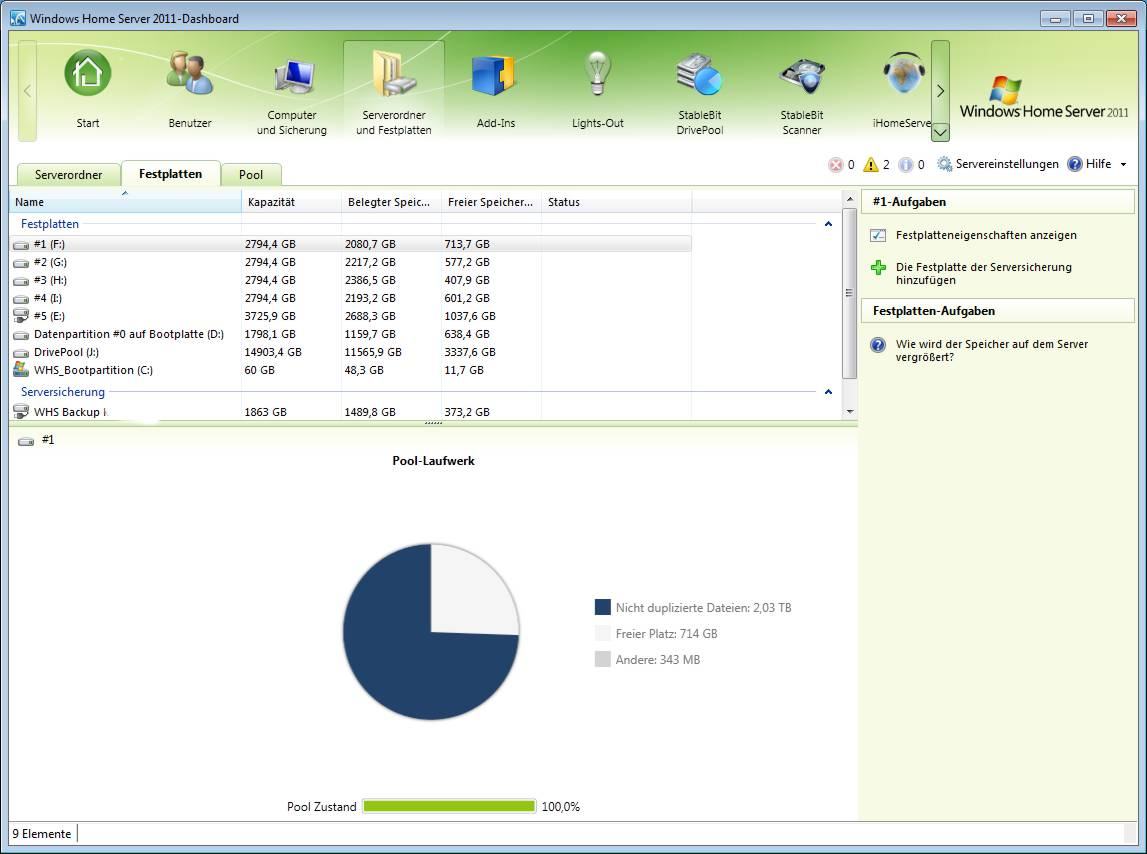This screenshot has height=854, width=1147.
Task: Sort by the Status column header
Action: point(617,202)
